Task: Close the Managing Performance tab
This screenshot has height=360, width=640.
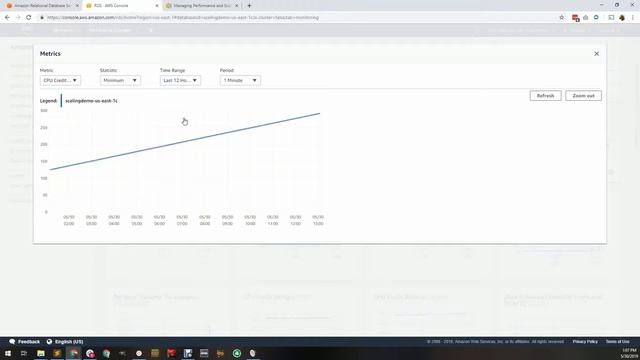Action: tap(236, 6)
